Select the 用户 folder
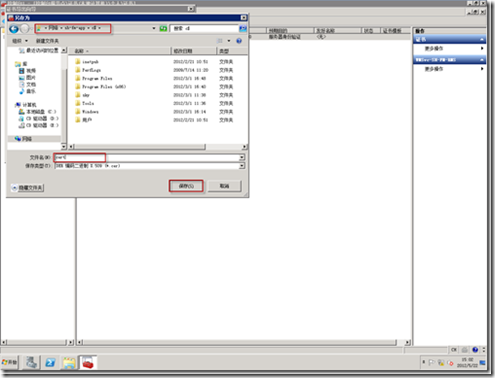The width and height of the screenshot is (495, 378). [x=83, y=120]
